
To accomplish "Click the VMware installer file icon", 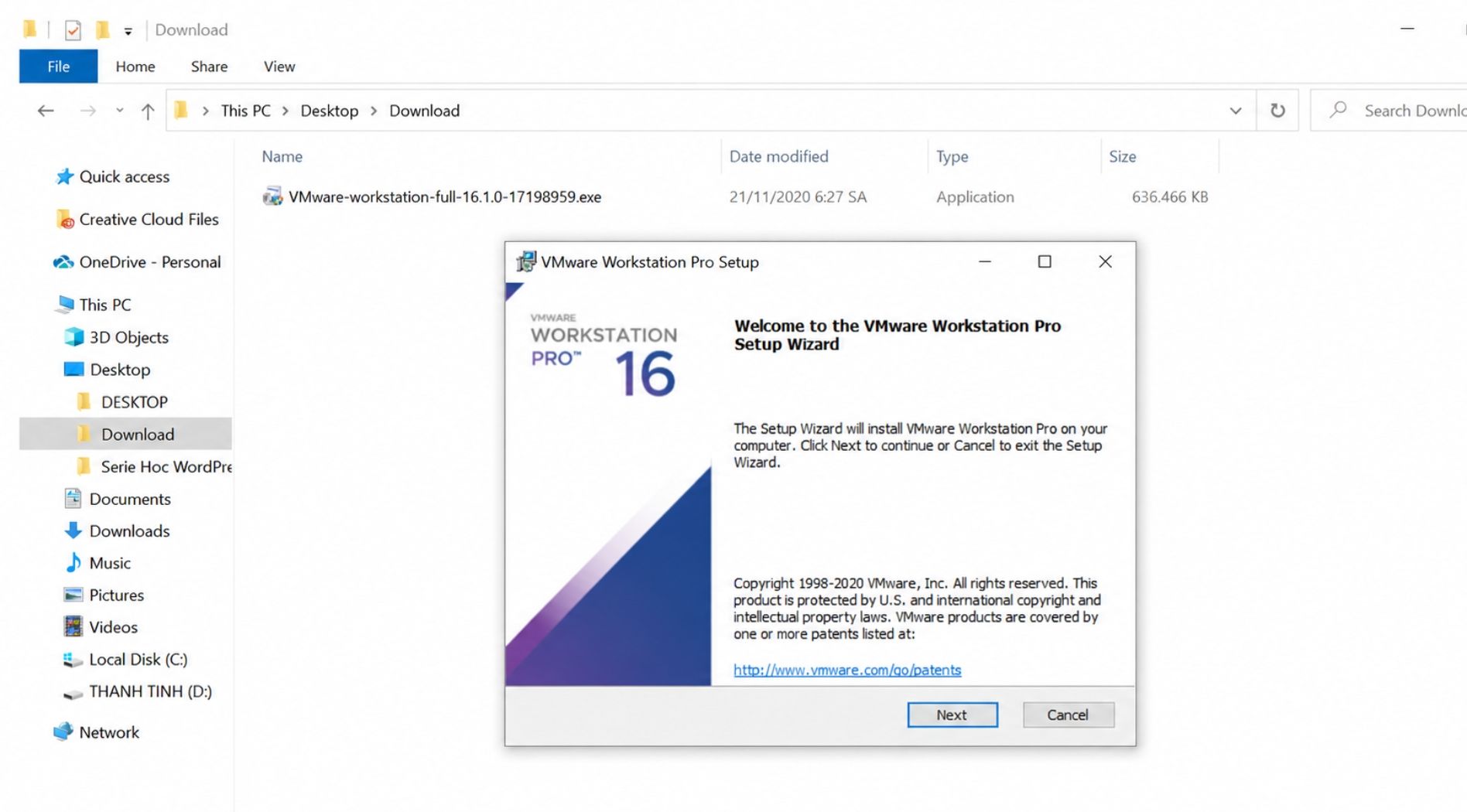I will pyautogui.click(x=272, y=196).
